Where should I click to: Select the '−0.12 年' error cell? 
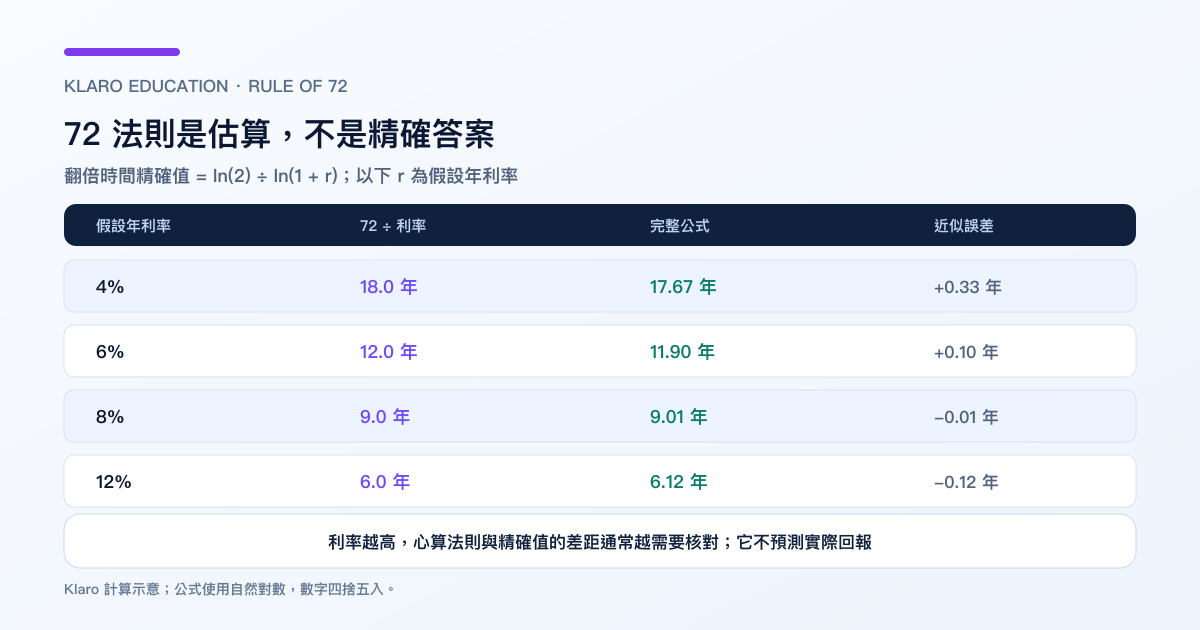click(x=966, y=482)
